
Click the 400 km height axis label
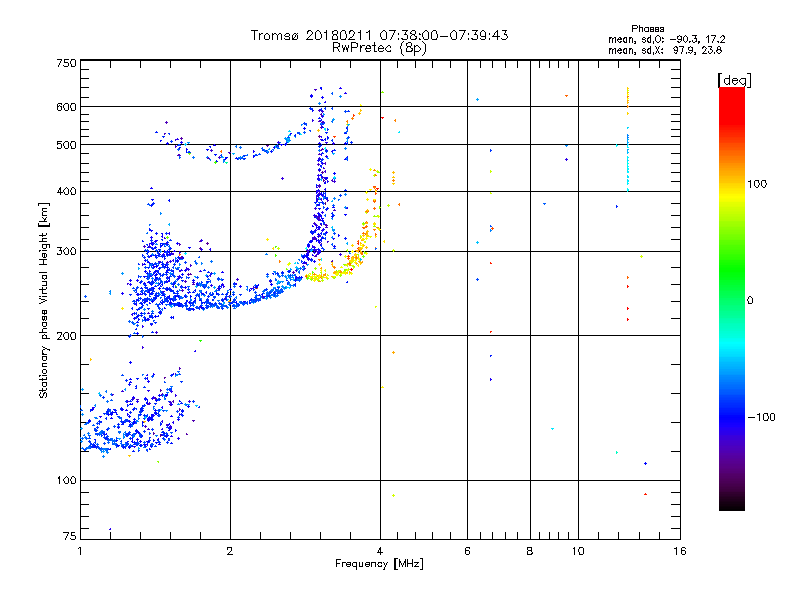tap(66, 191)
